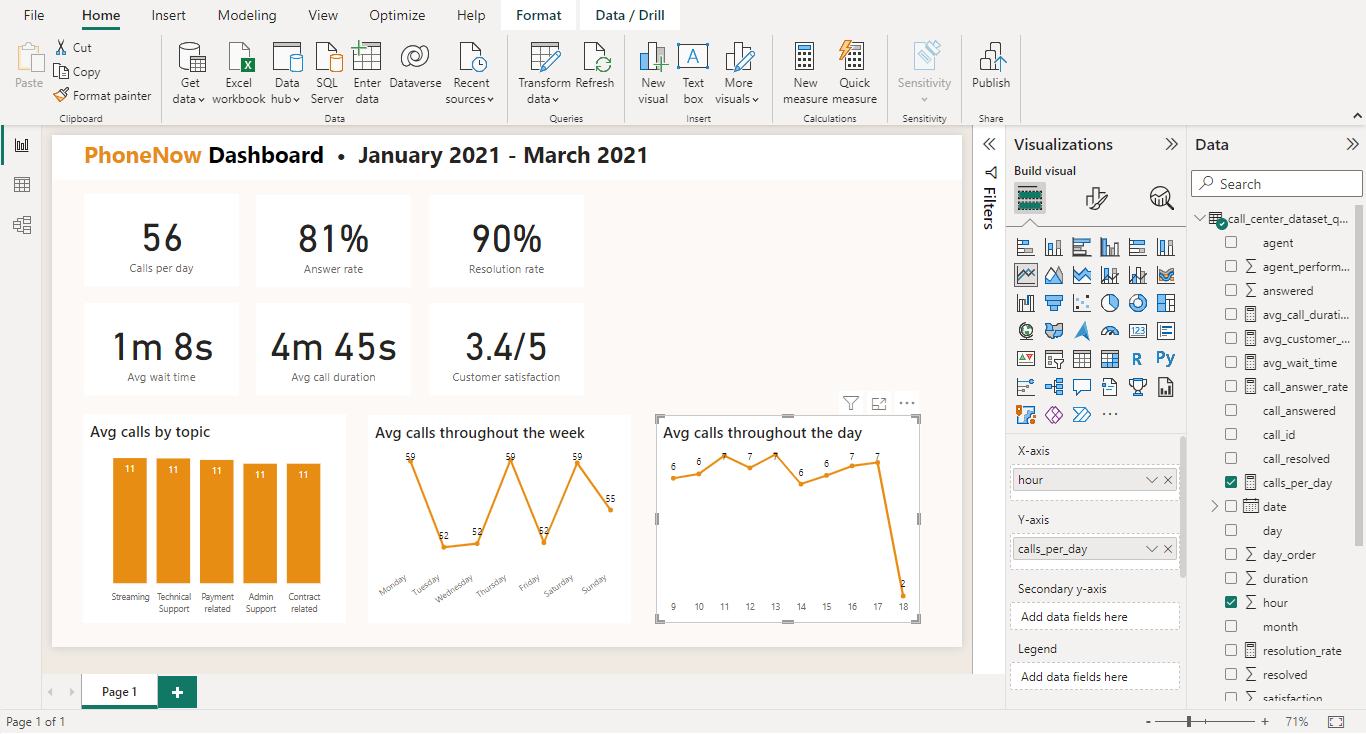Uncheck the hour field checkbox
Screen dimensions: 1366x734
pos(1231,602)
